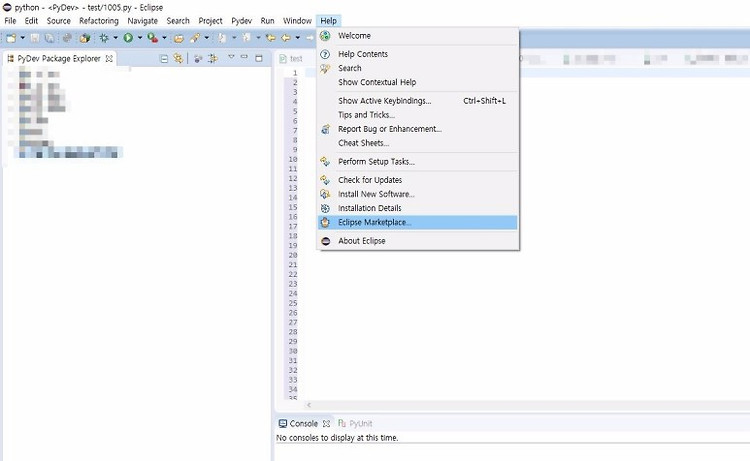The width and height of the screenshot is (750, 461).
Task: Click the 'No consoles to display' message
Action: [x=337, y=438]
